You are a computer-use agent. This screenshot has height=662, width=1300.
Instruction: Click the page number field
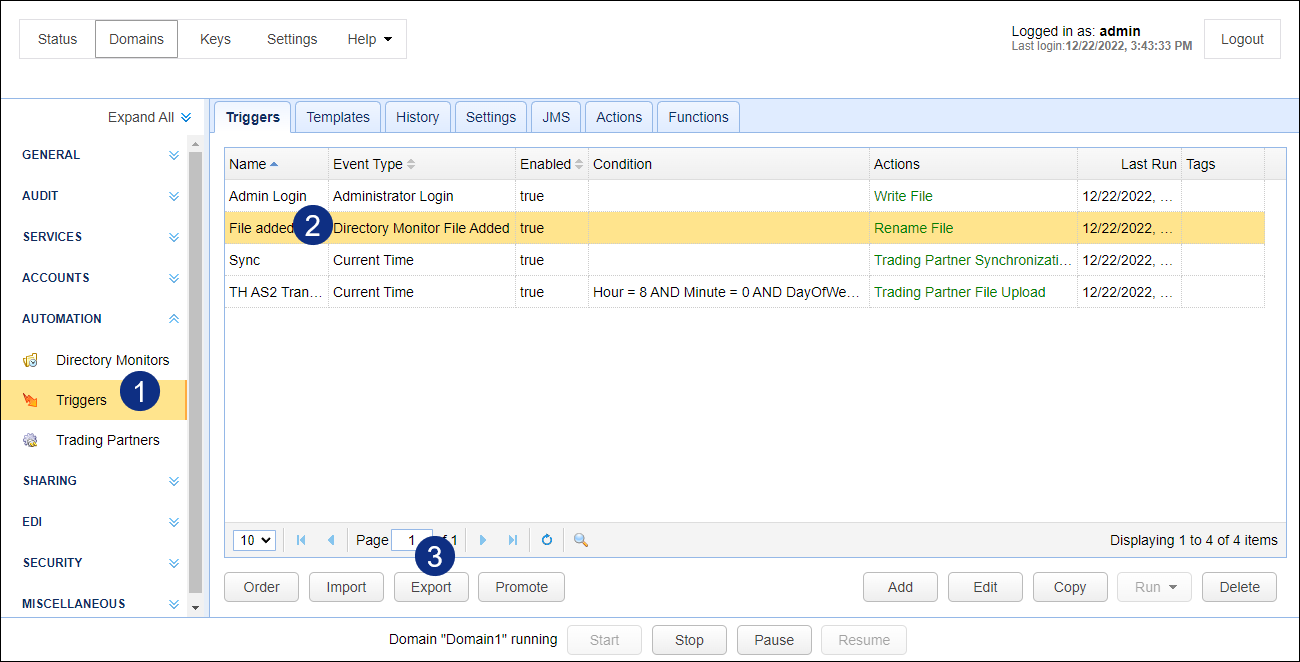coord(412,540)
